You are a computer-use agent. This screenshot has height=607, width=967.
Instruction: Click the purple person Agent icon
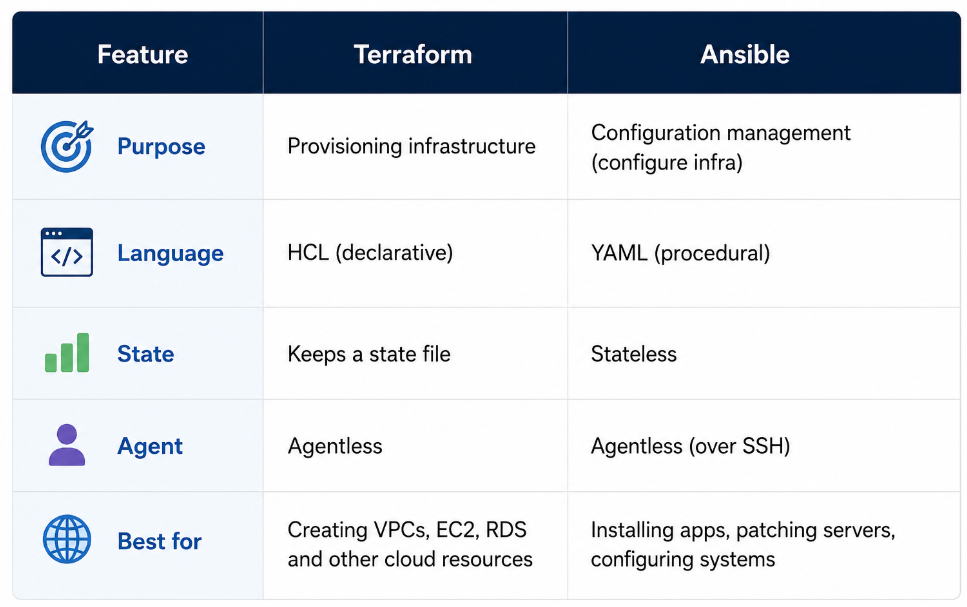(x=67, y=445)
